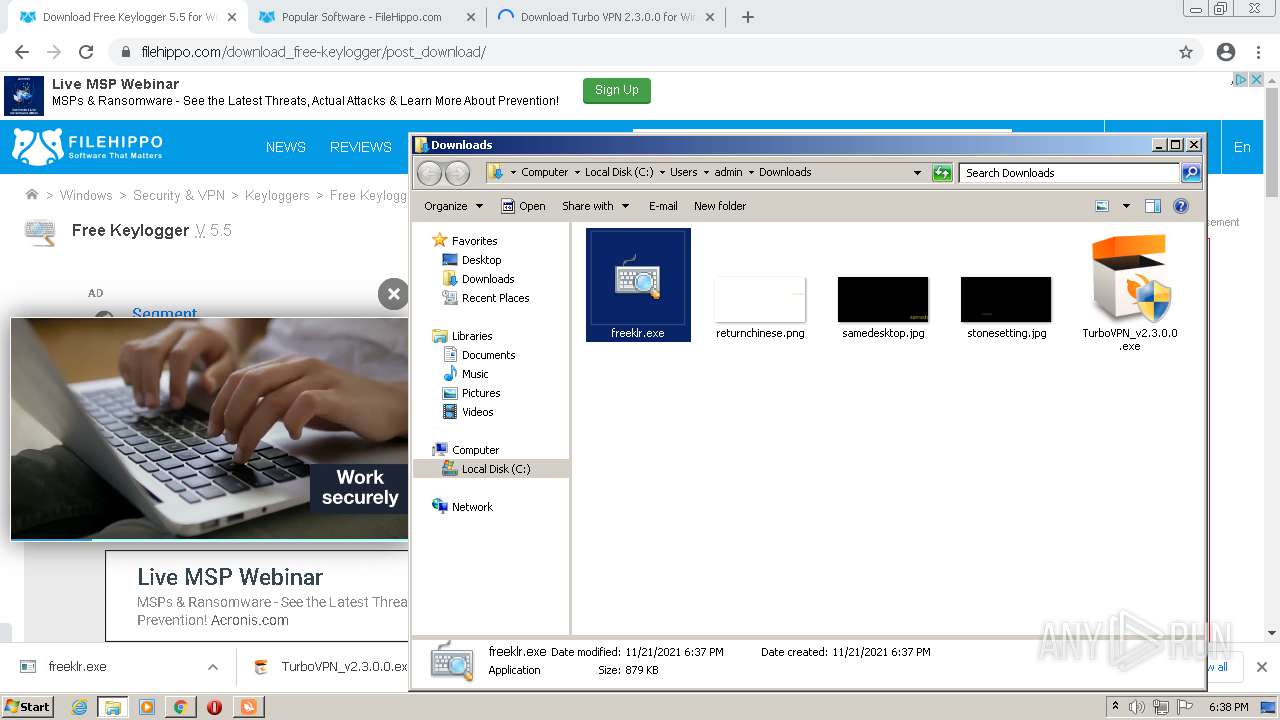Expand freeklr.exe download options chevron

[212, 667]
